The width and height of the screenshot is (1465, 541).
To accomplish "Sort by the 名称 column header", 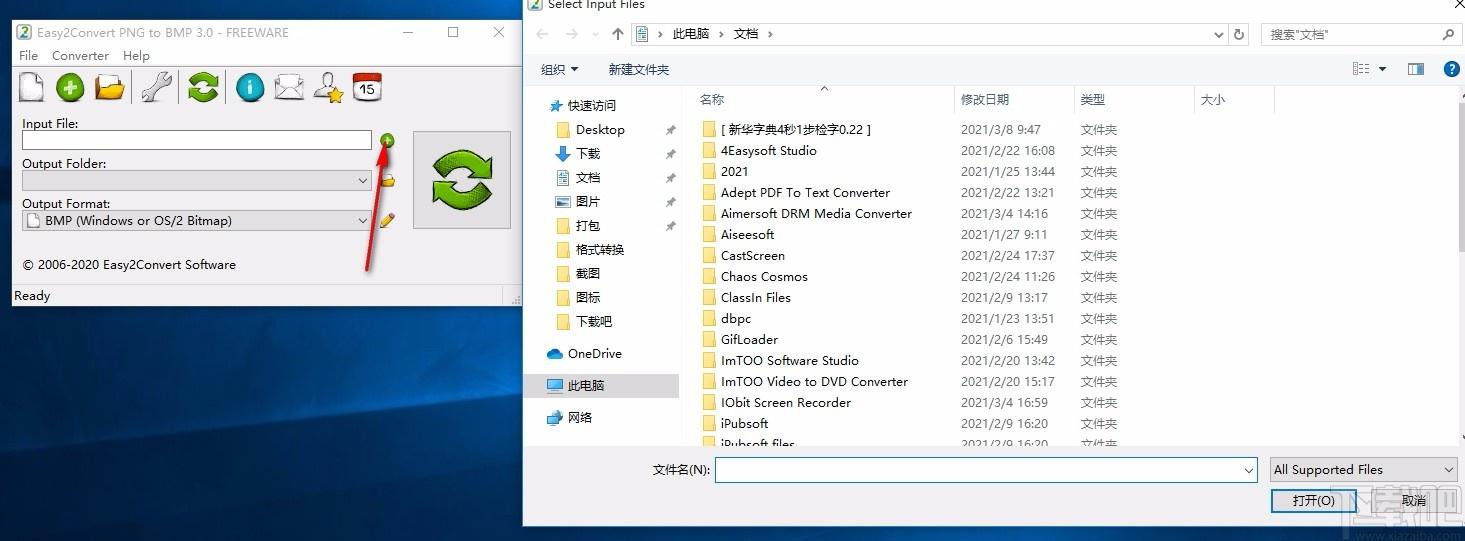I will [x=711, y=99].
